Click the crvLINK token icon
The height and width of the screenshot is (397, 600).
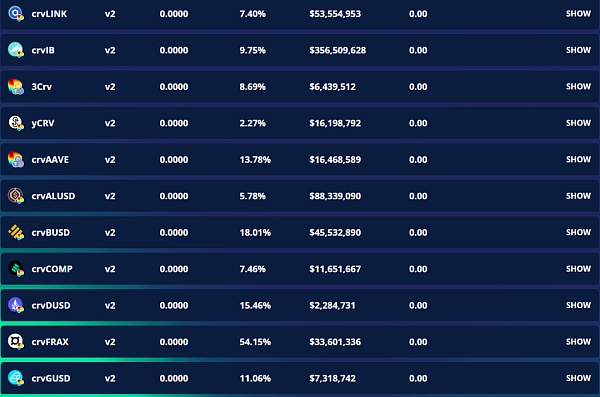click(x=16, y=13)
